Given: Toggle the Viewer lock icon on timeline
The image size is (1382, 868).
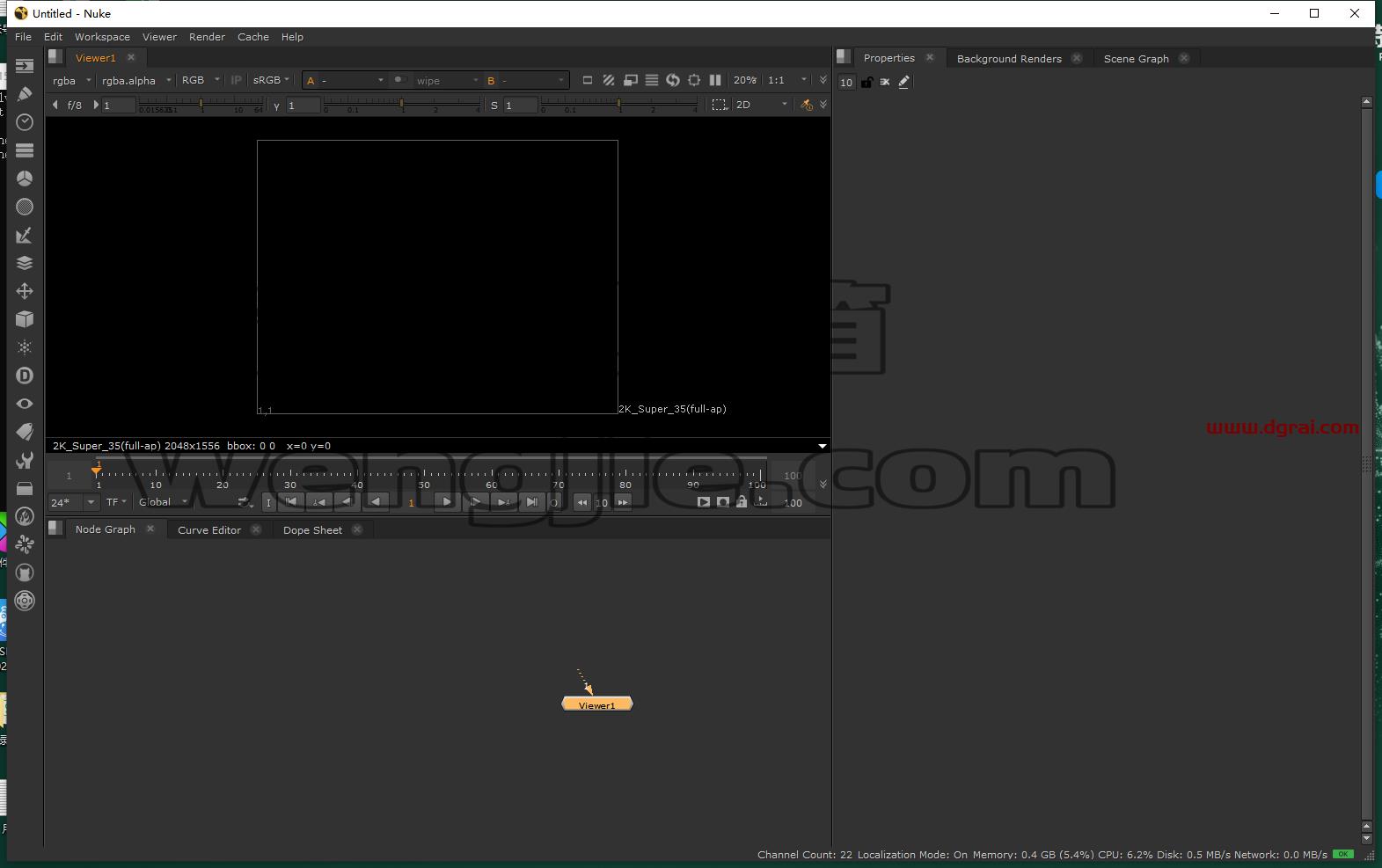Looking at the screenshot, I should point(742,502).
